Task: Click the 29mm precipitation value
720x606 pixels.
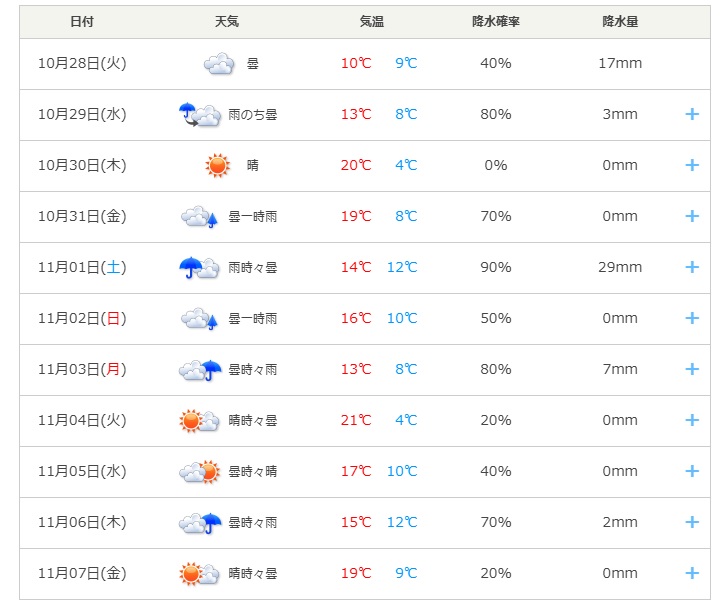Action: tap(620, 268)
